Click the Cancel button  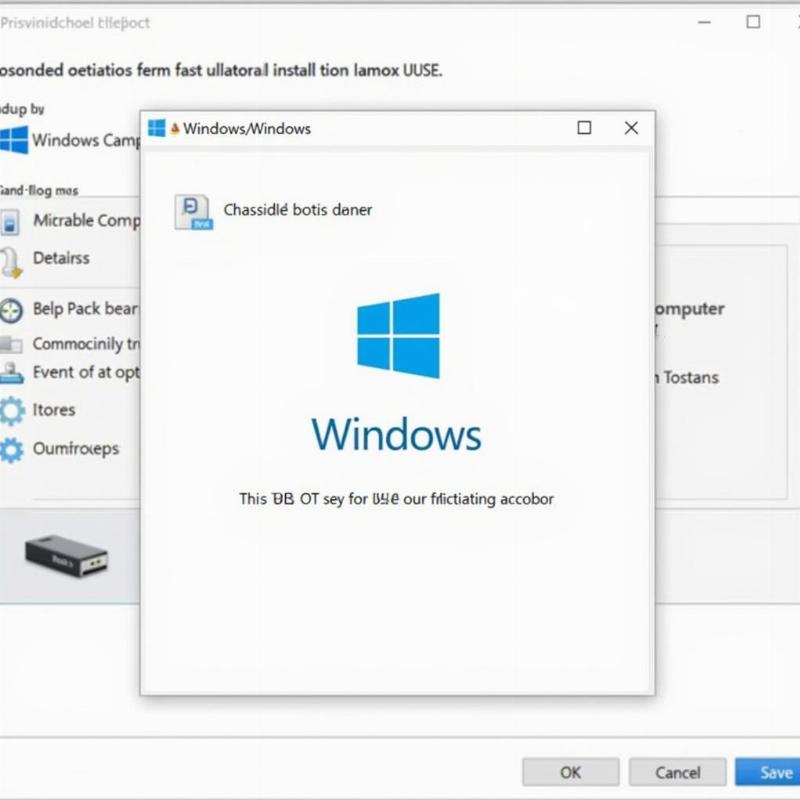click(678, 773)
